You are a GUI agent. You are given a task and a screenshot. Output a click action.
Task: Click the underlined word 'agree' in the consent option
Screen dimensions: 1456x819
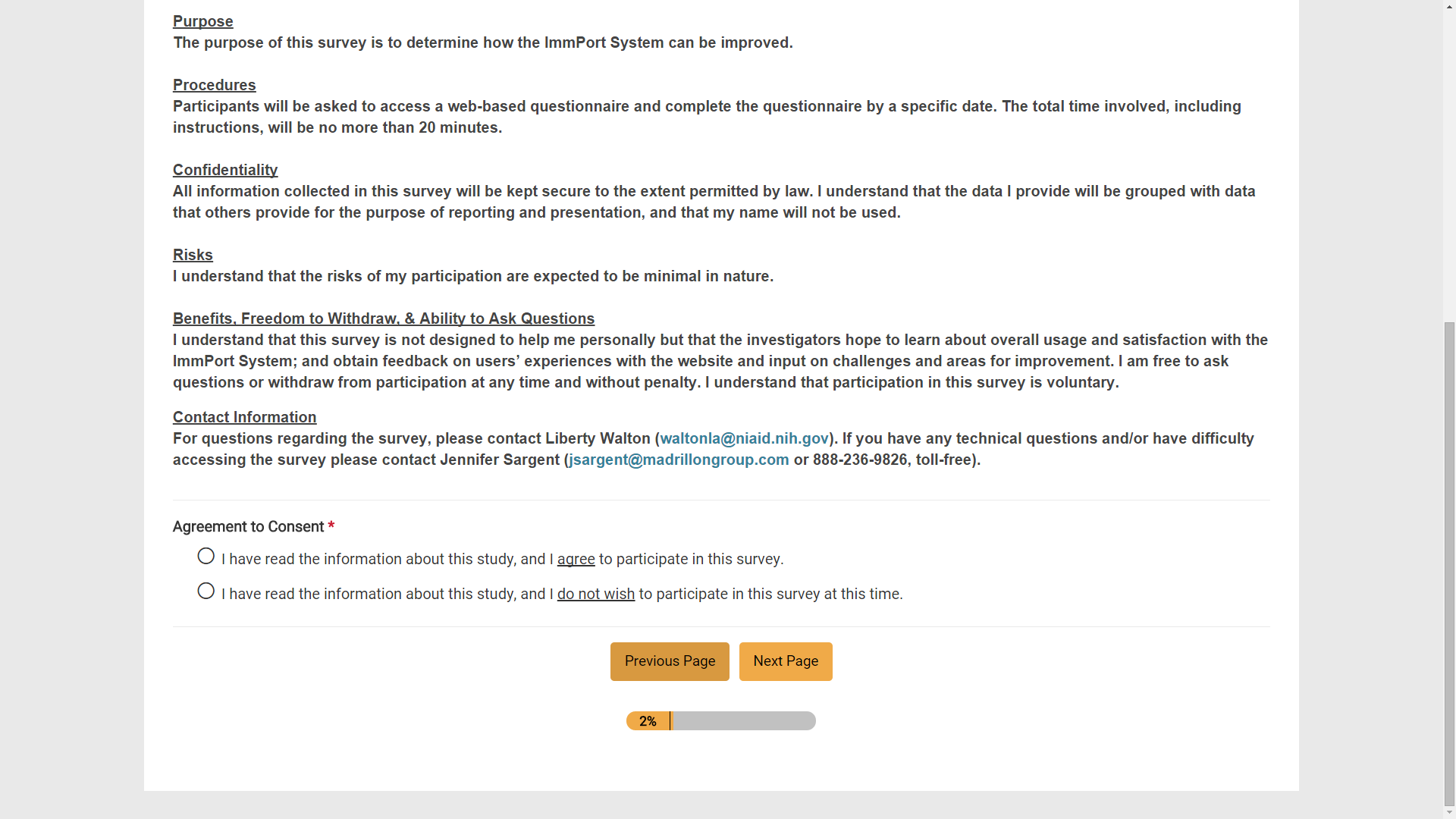[x=576, y=560]
